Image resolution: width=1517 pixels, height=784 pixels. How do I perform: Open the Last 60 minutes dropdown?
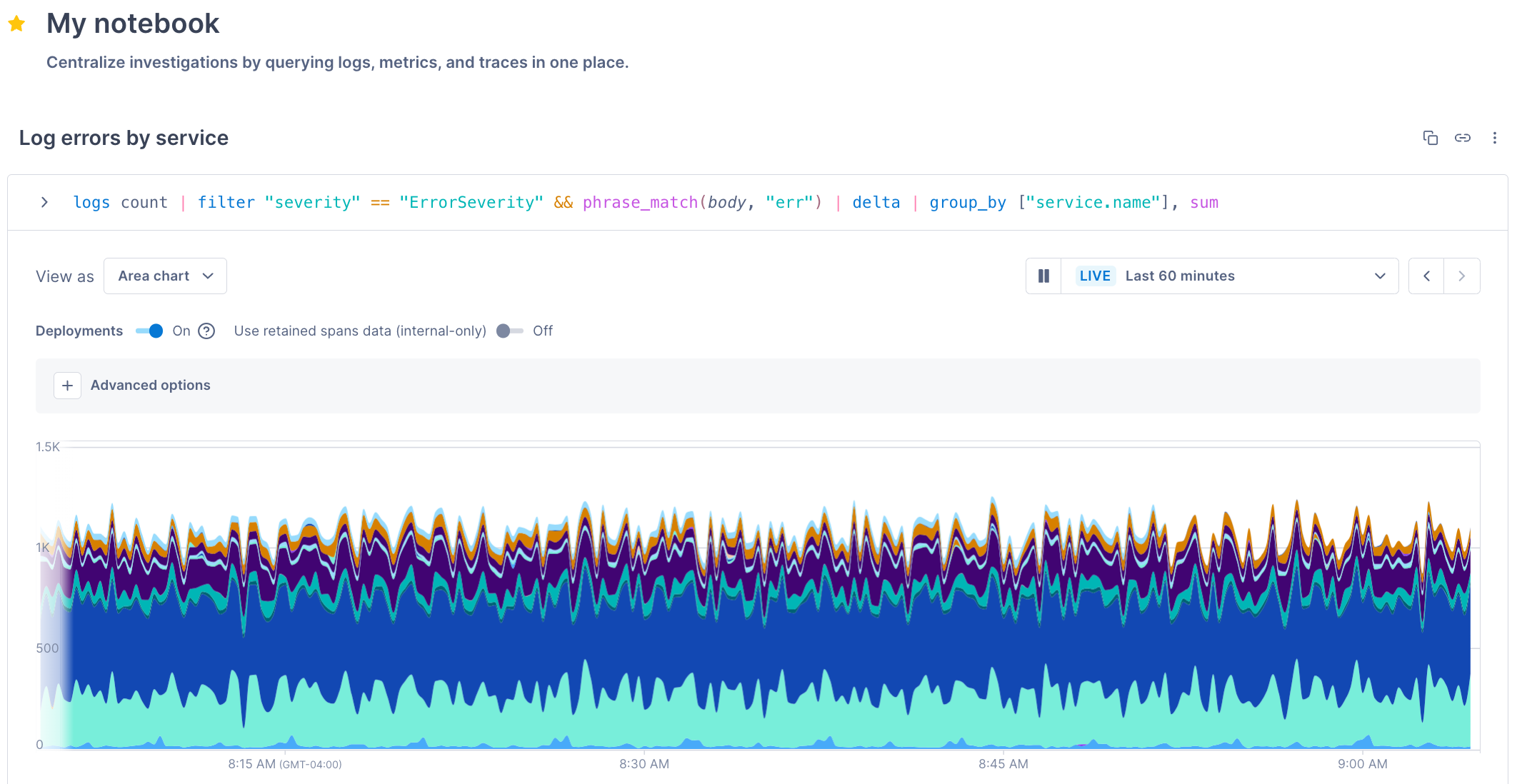[x=1228, y=276]
